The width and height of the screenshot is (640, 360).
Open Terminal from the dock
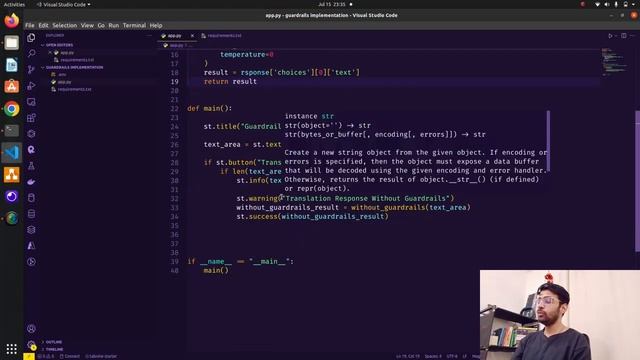pyautogui.click(x=11, y=131)
